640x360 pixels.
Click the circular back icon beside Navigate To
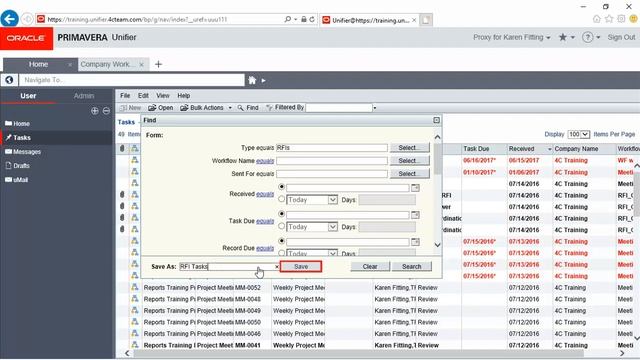click(x=9, y=80)
